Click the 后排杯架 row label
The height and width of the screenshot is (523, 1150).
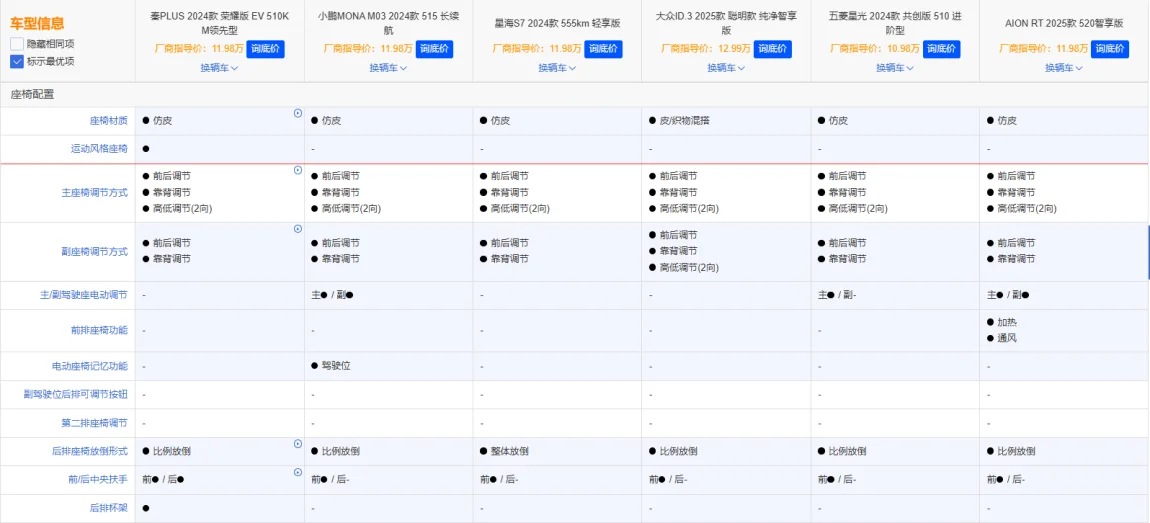(108, 508)
